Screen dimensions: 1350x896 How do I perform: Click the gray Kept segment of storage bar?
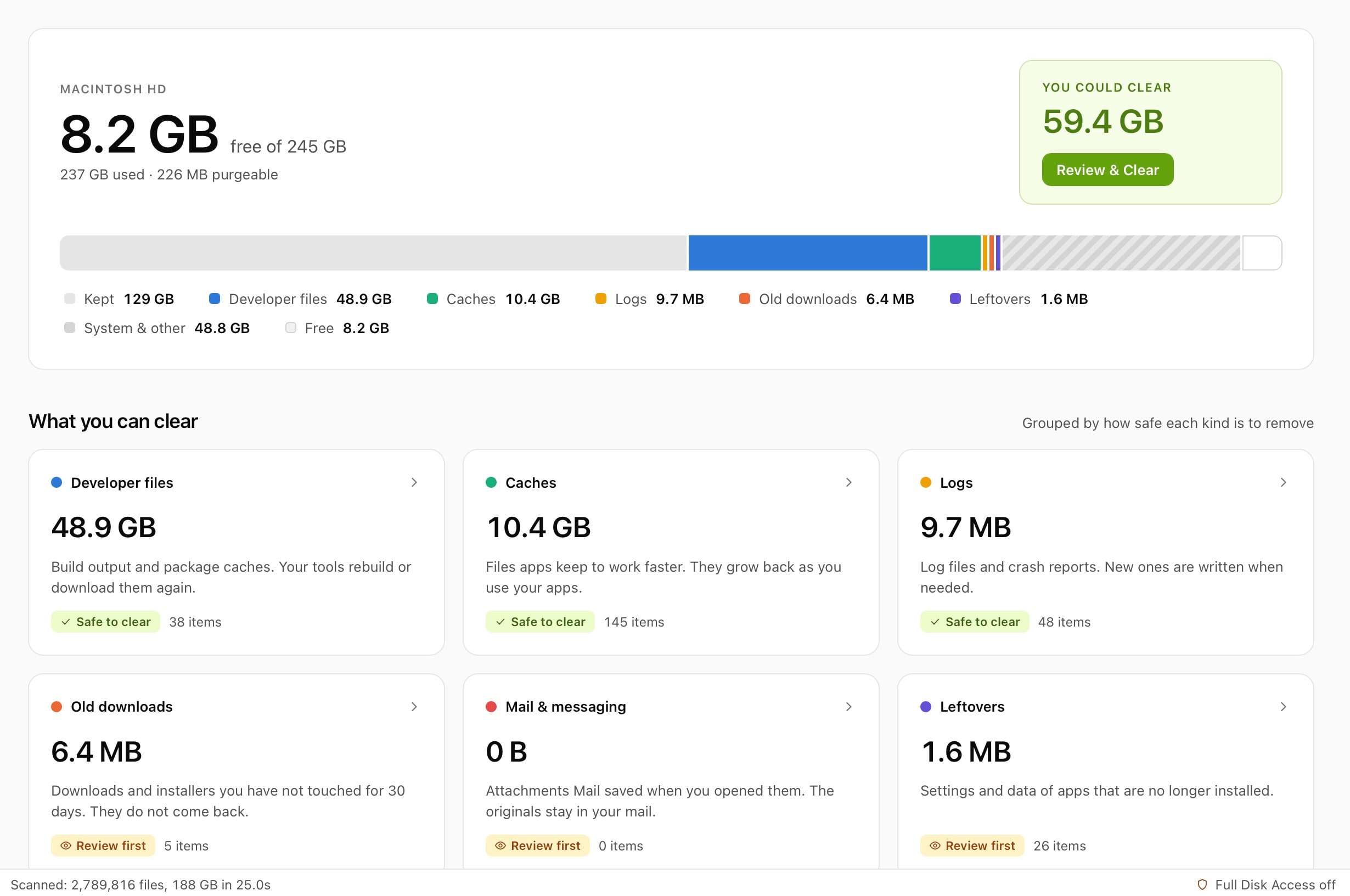pyautogui.click(x=373, y=252)
